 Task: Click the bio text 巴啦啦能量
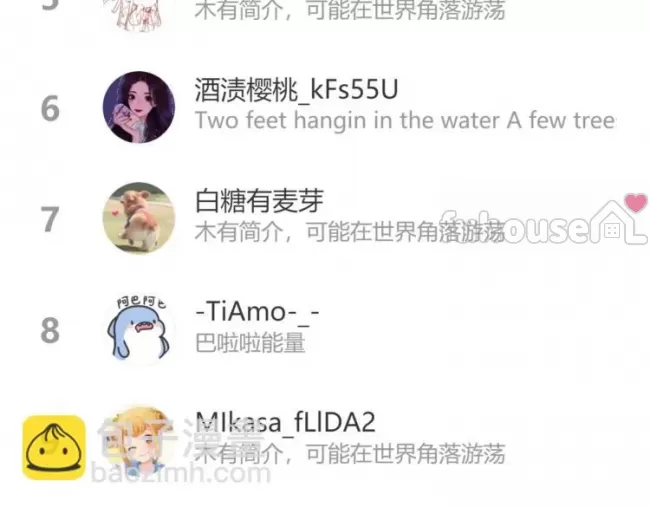click(x=250, y=342)
